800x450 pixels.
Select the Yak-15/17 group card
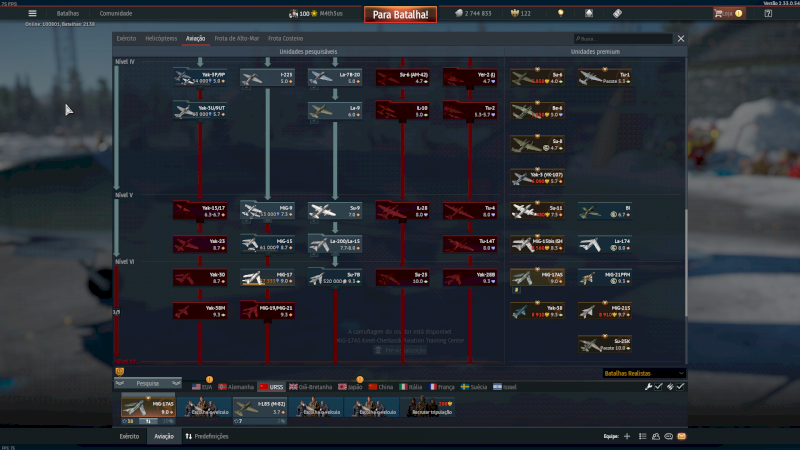199,211
